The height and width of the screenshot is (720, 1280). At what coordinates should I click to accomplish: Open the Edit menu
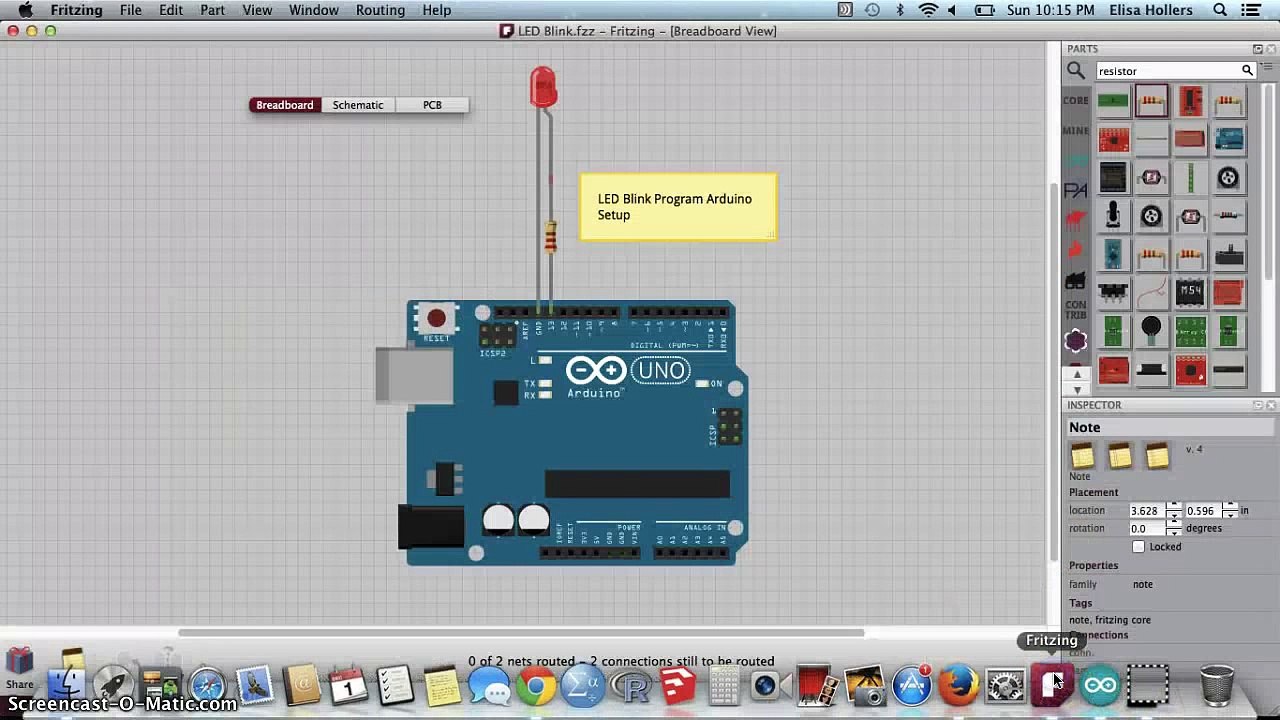(x=171, y=10)
